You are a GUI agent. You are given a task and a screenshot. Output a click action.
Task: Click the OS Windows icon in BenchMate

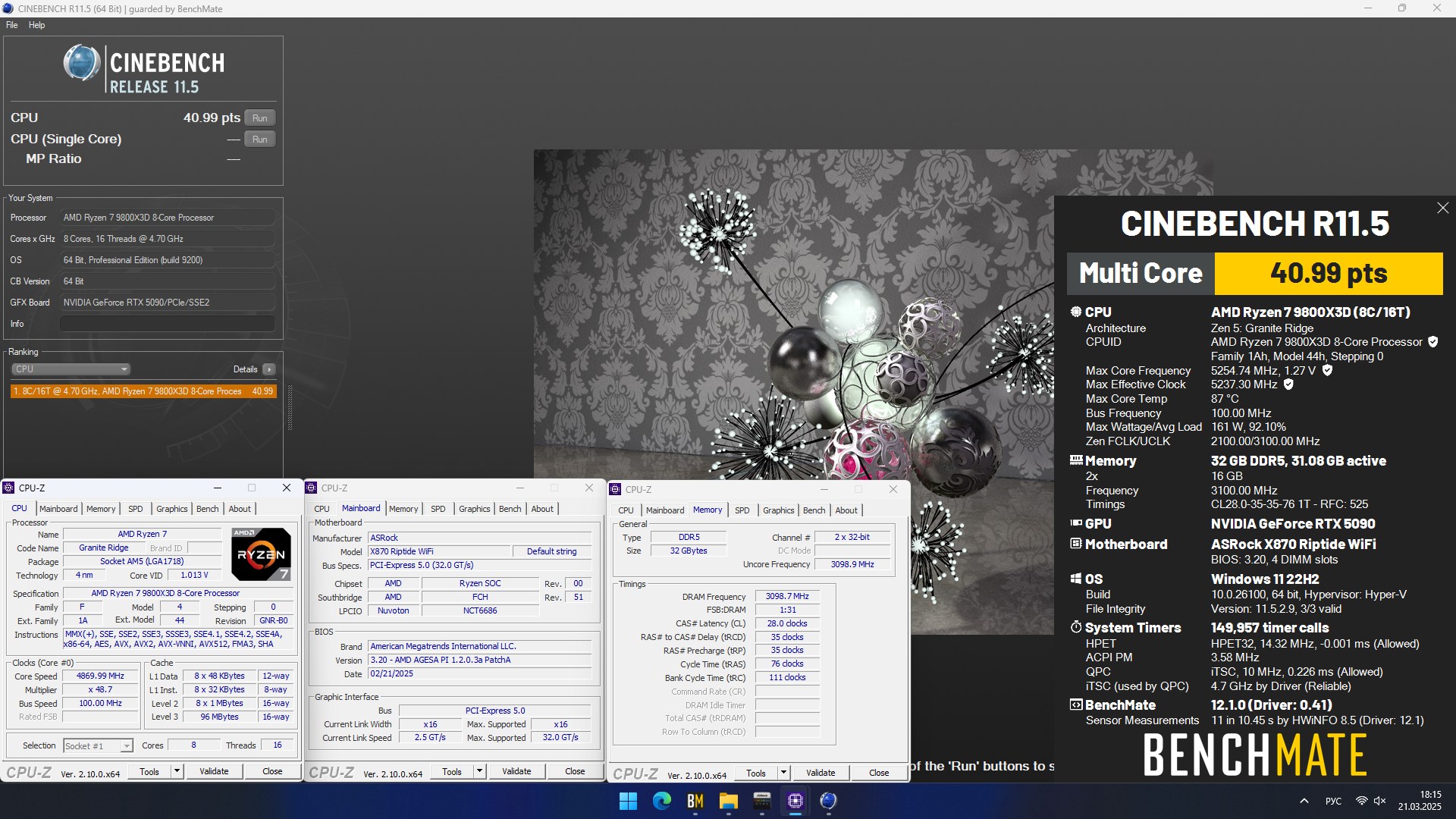tap(1075, 579)
